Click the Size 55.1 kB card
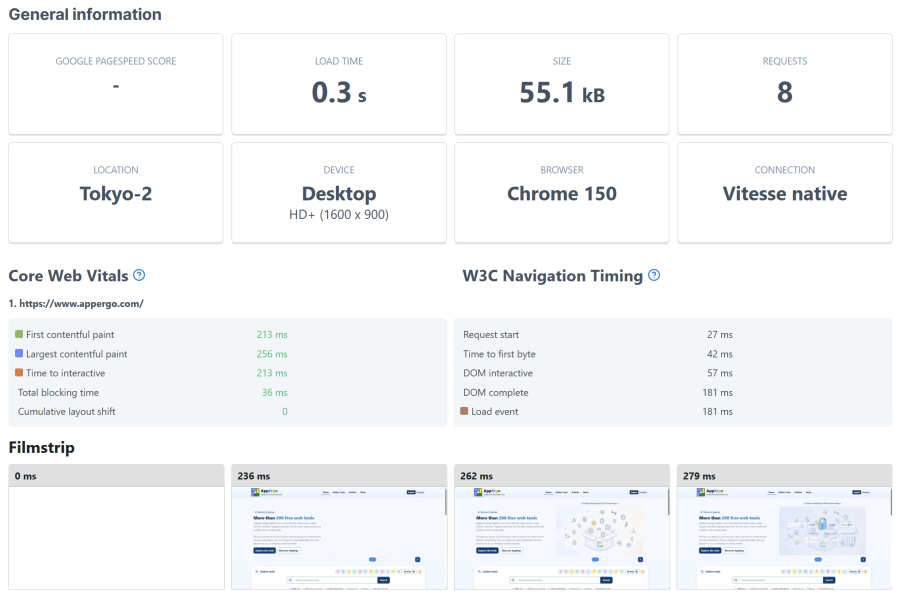This screenshot has width=900, height=598. (x=562, y=84)
